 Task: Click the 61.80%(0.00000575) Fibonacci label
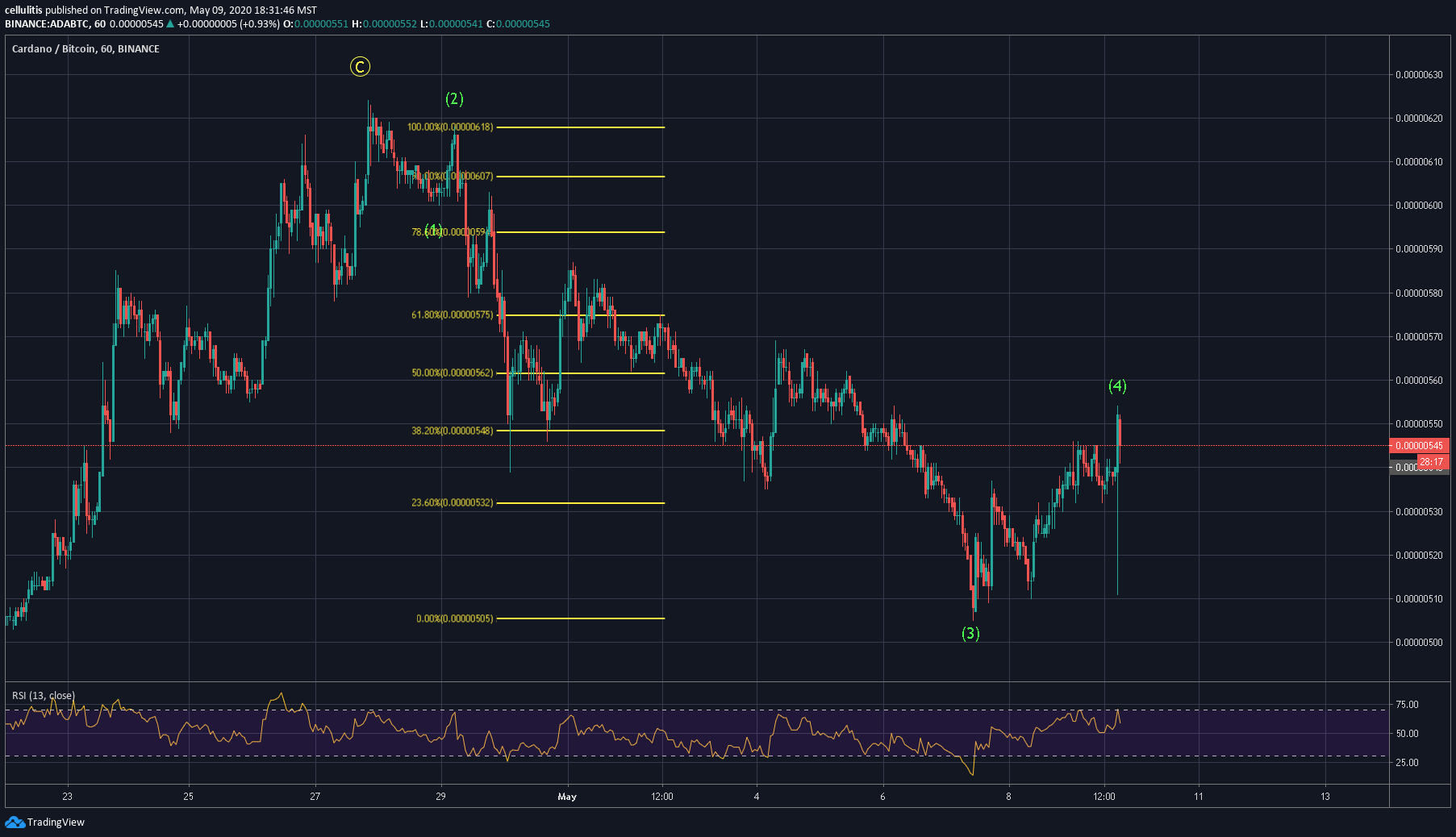452,314
